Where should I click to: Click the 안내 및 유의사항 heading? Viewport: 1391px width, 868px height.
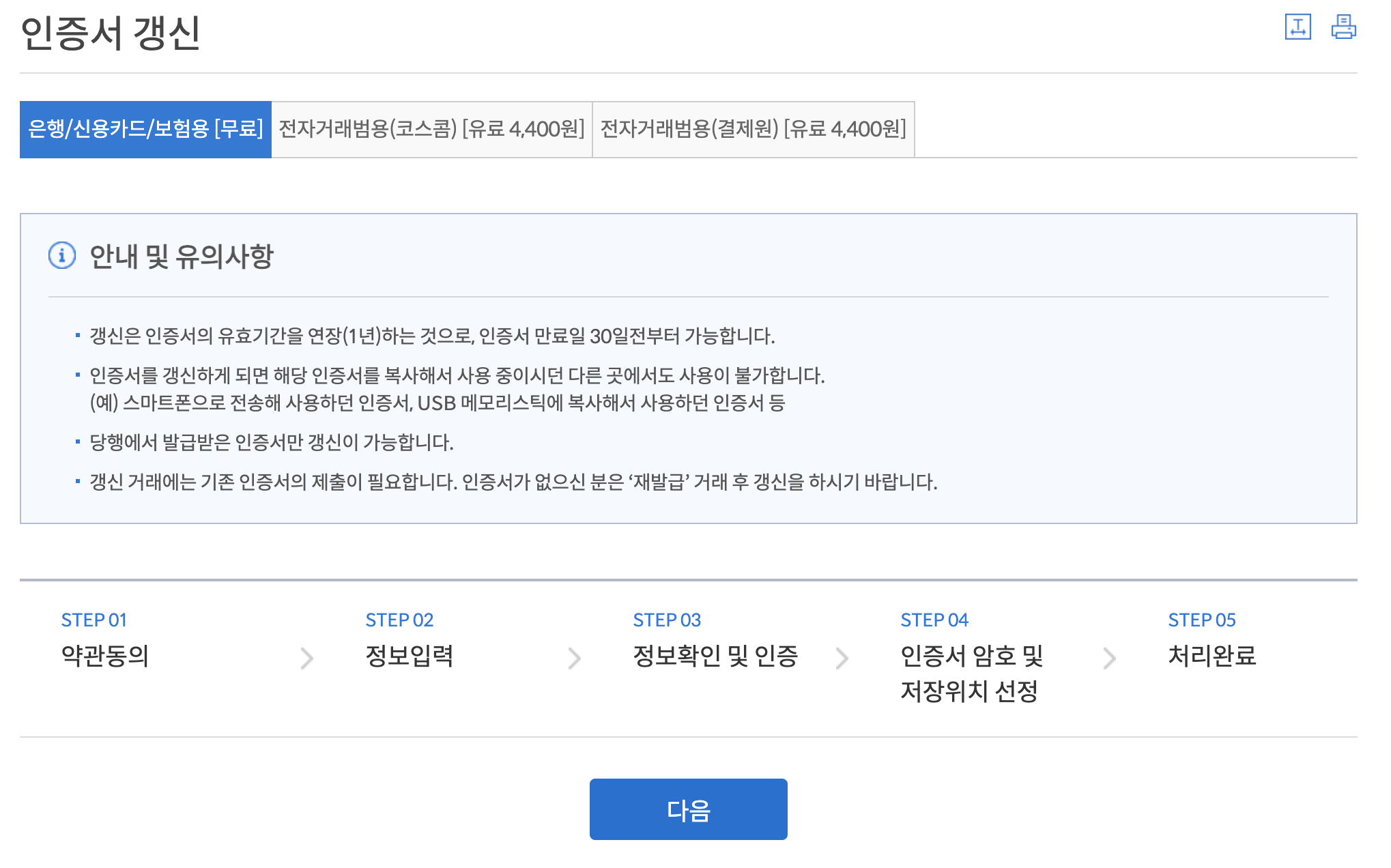coord(182,257)
